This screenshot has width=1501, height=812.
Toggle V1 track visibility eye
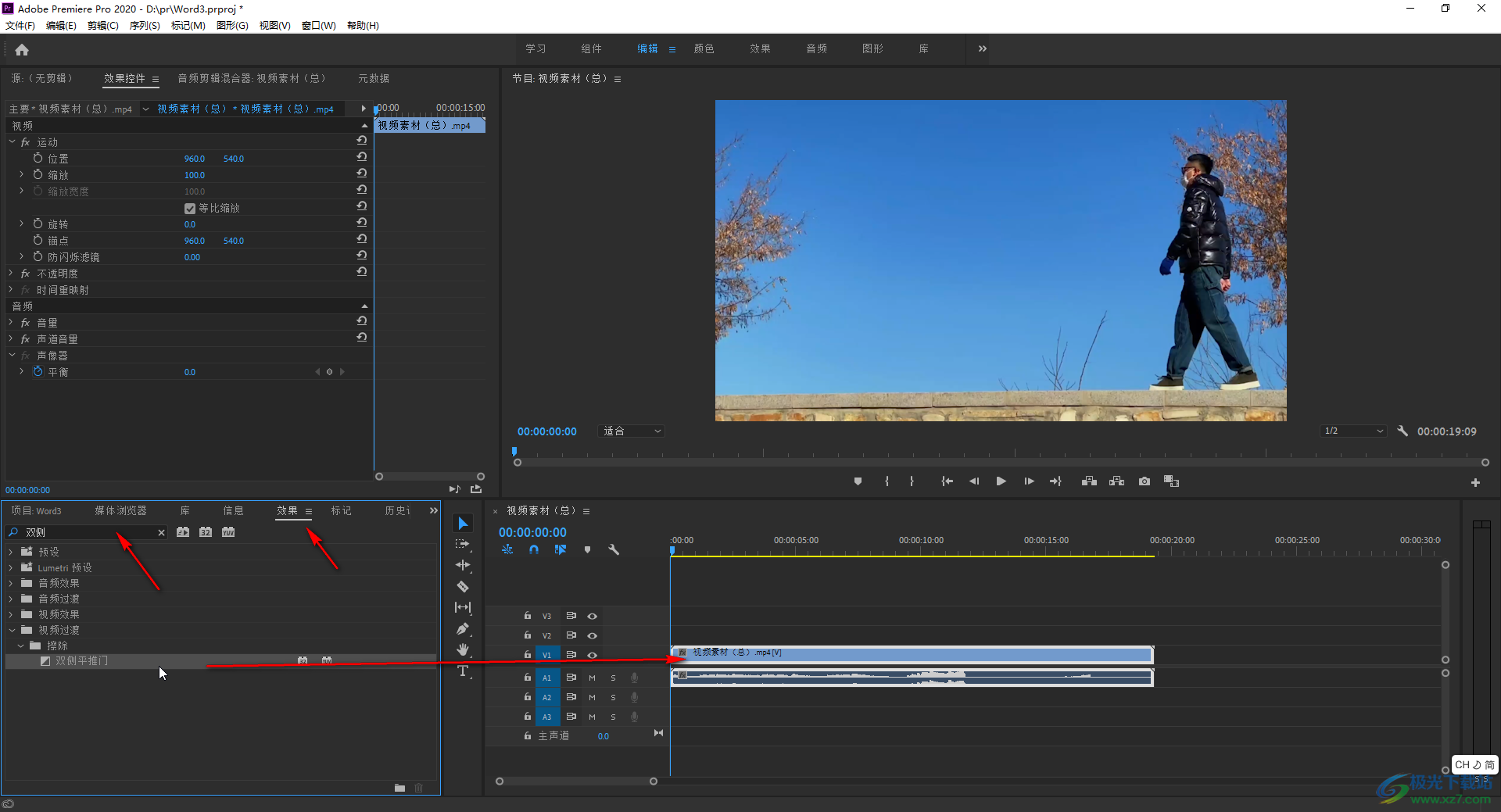click(593, 655)
